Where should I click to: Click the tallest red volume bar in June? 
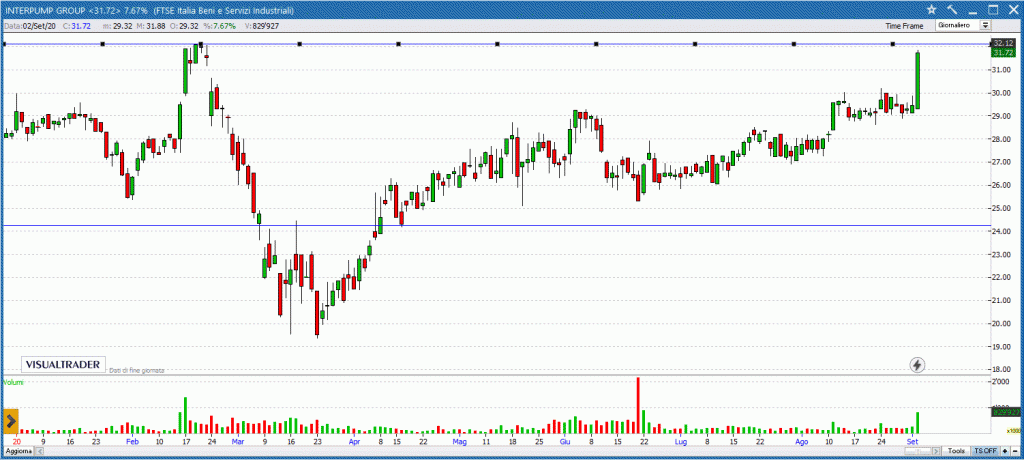click(638, 405)
